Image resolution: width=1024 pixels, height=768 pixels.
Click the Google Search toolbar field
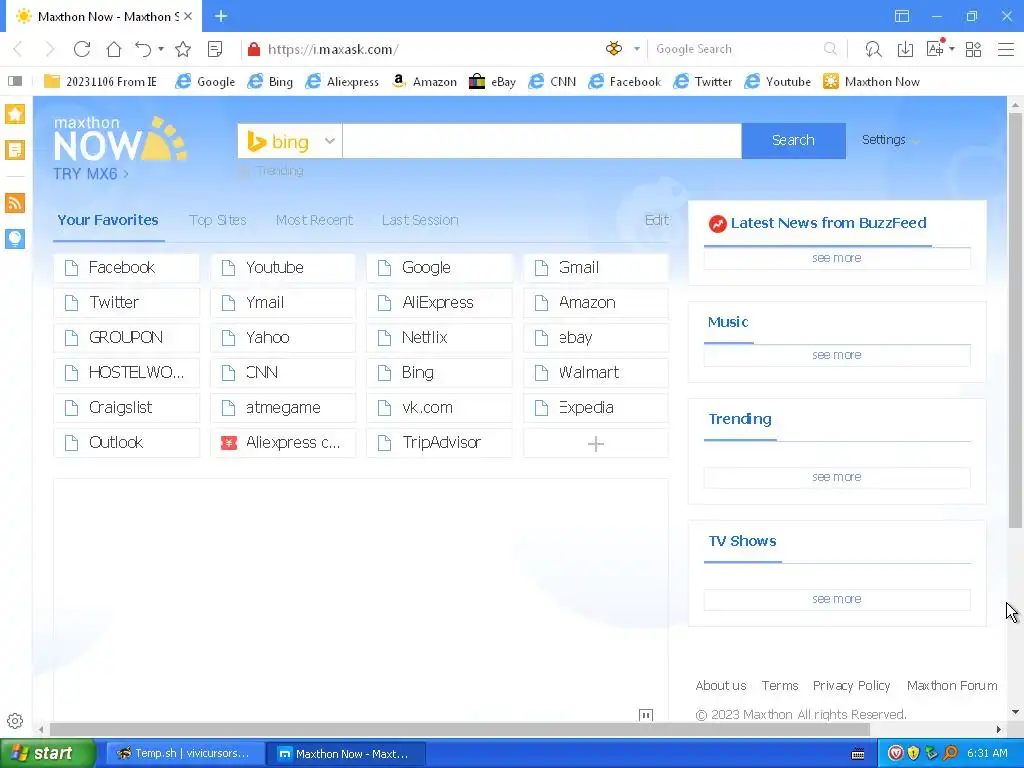736,49
